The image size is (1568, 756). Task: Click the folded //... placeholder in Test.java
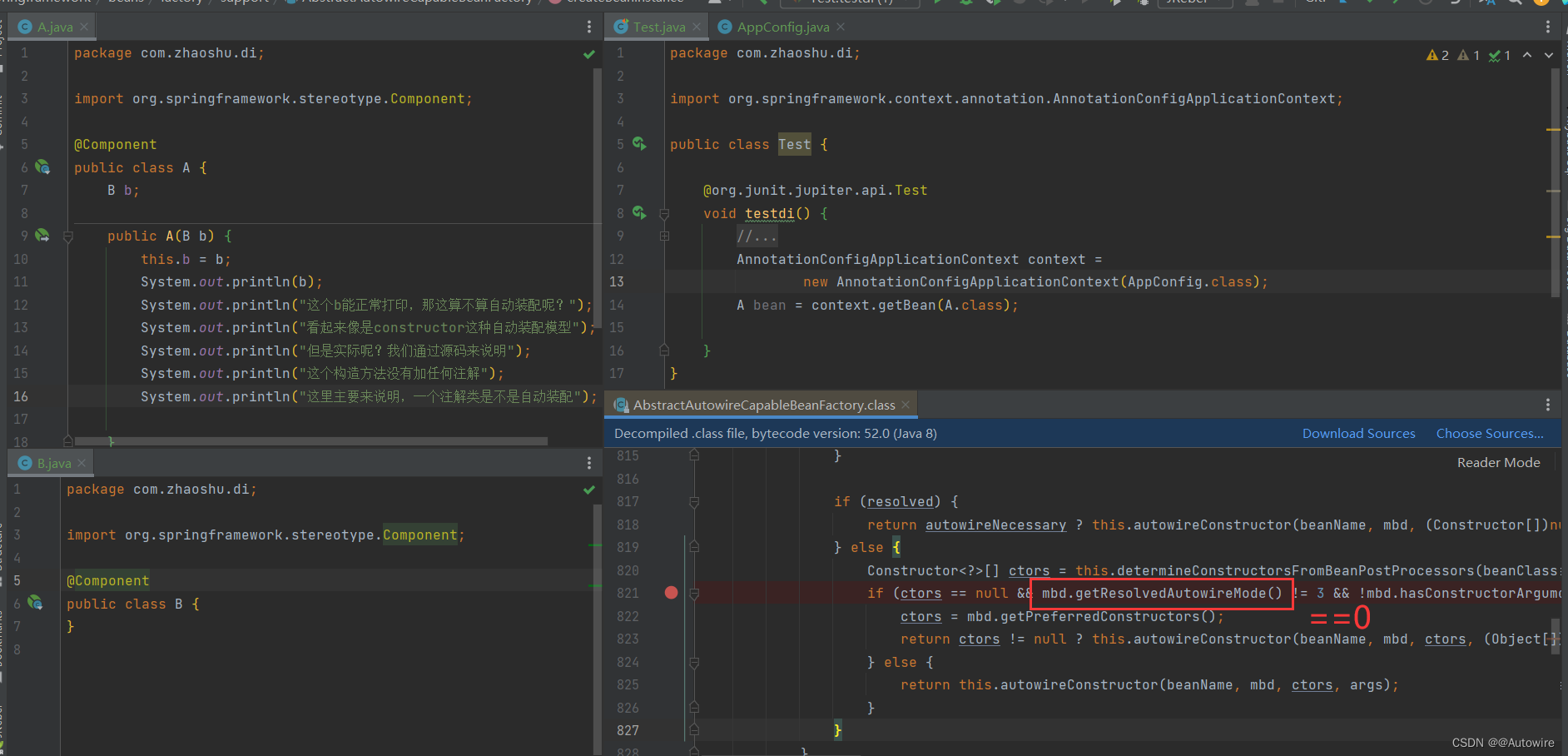click(x=757, y=236)
